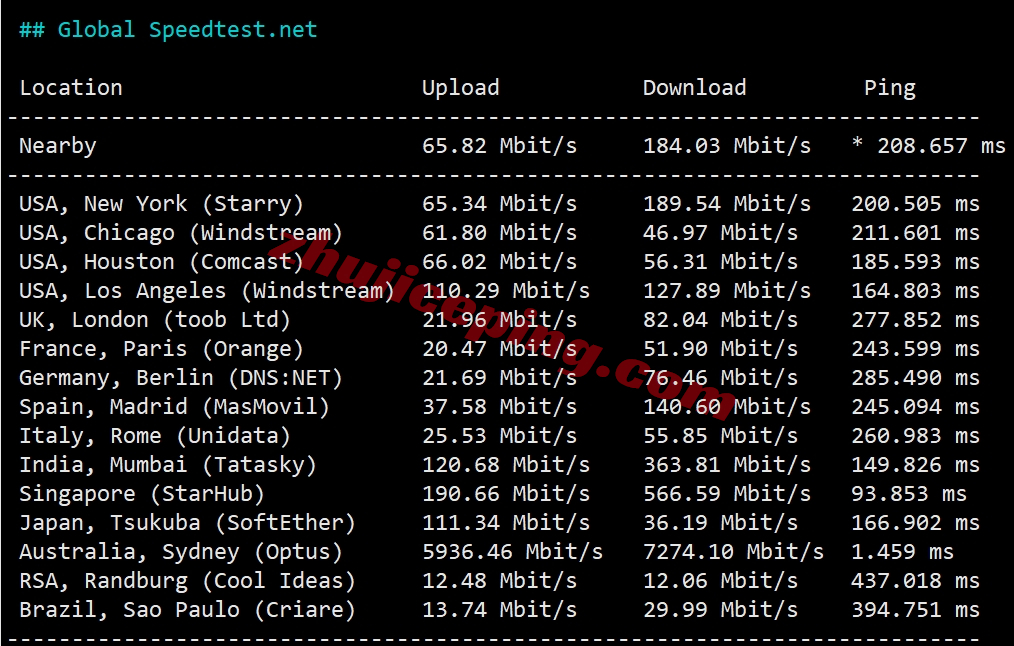Click UK, London (toob Ltd) entry

(155, 319)
